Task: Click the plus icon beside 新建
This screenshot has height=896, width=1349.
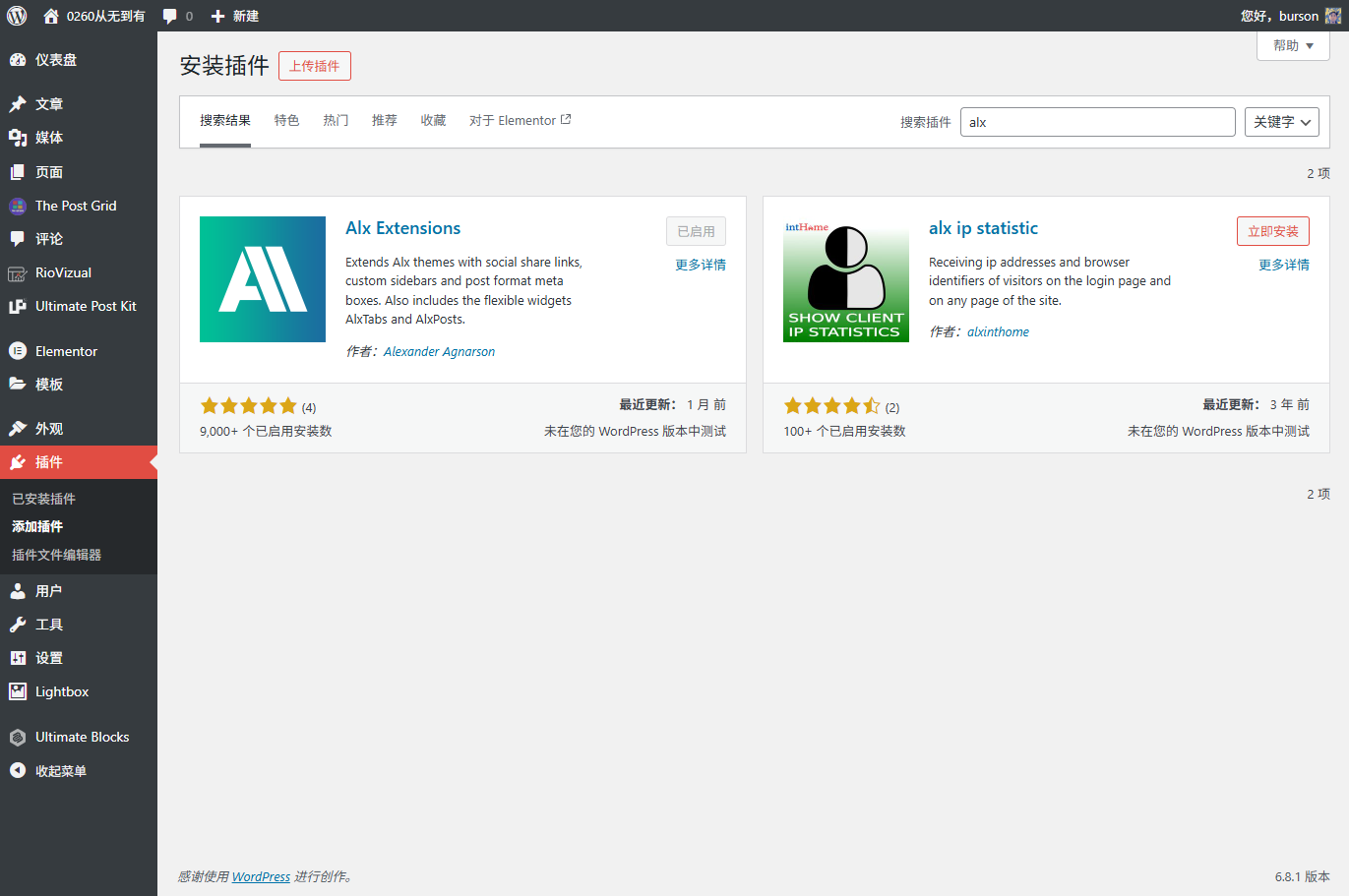Action: pos(218,16)
